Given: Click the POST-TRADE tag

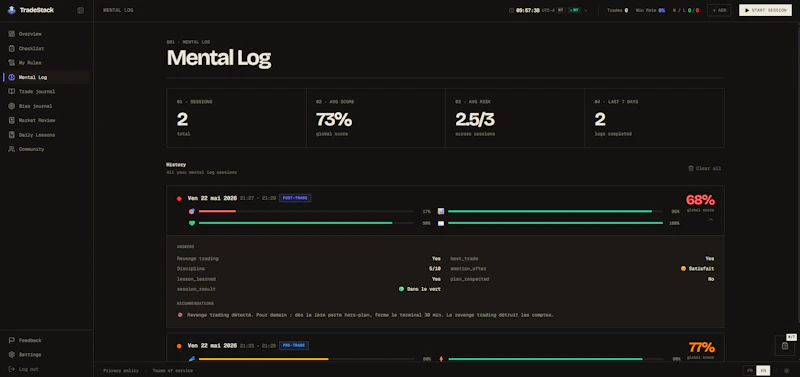Looking at the screenshot, I should 295,198.
